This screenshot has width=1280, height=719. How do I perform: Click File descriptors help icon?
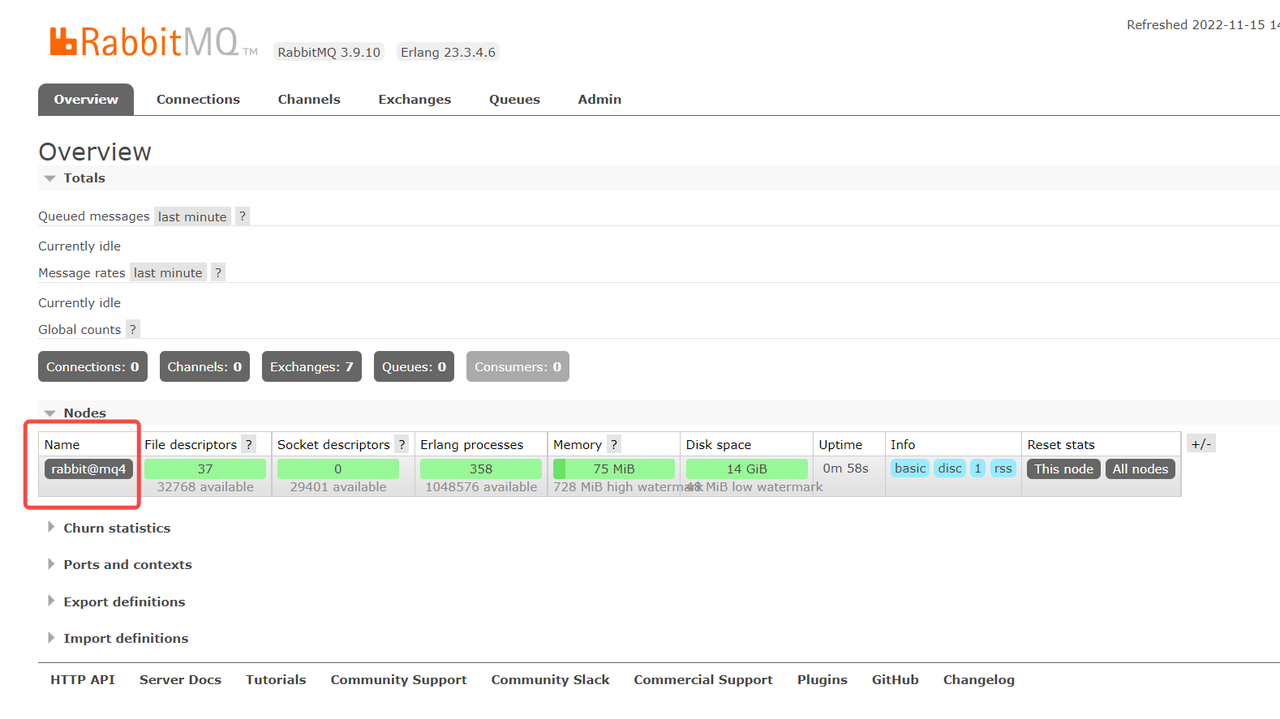(249, 445)
